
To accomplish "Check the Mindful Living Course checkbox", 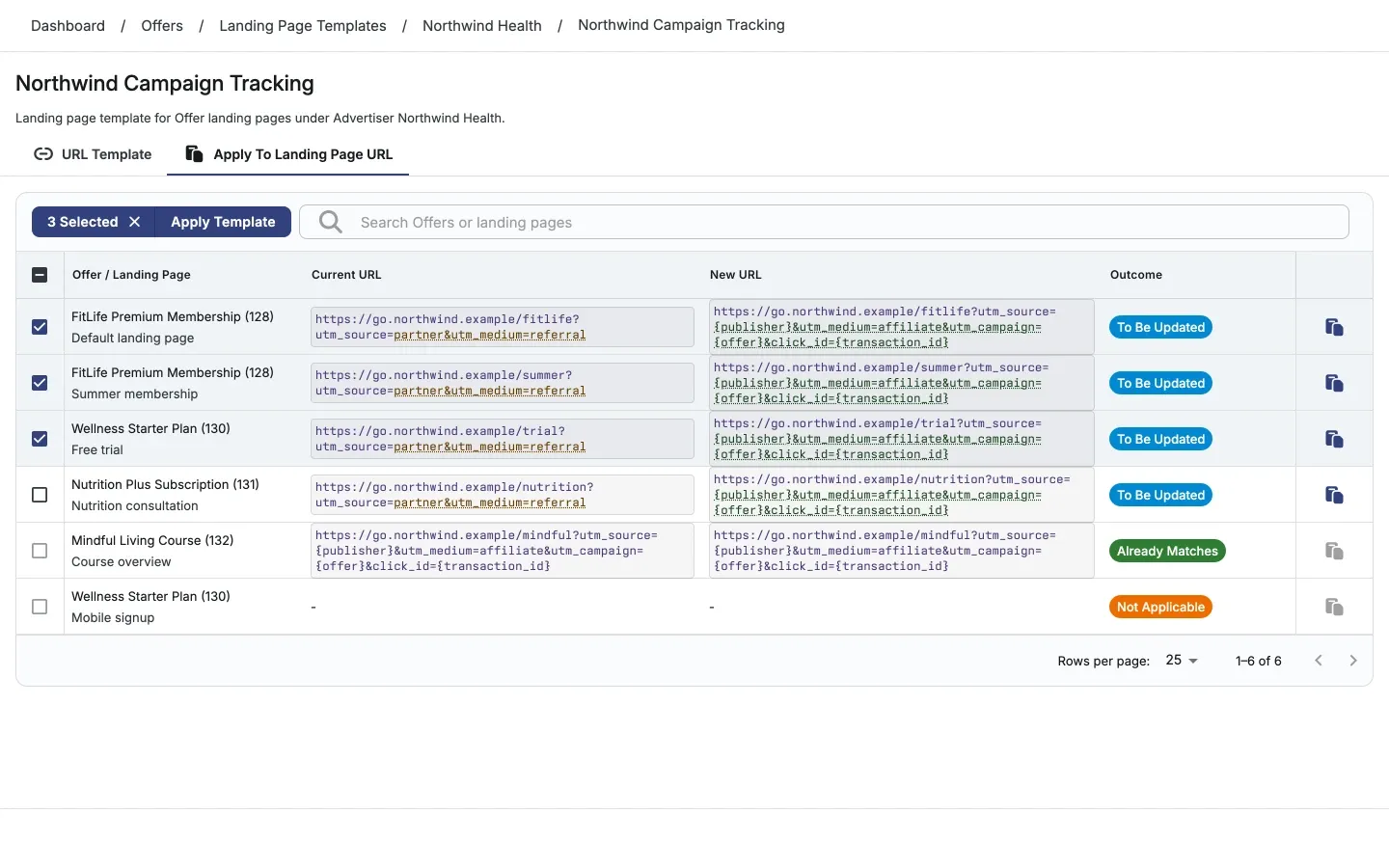I will [40, 551].
